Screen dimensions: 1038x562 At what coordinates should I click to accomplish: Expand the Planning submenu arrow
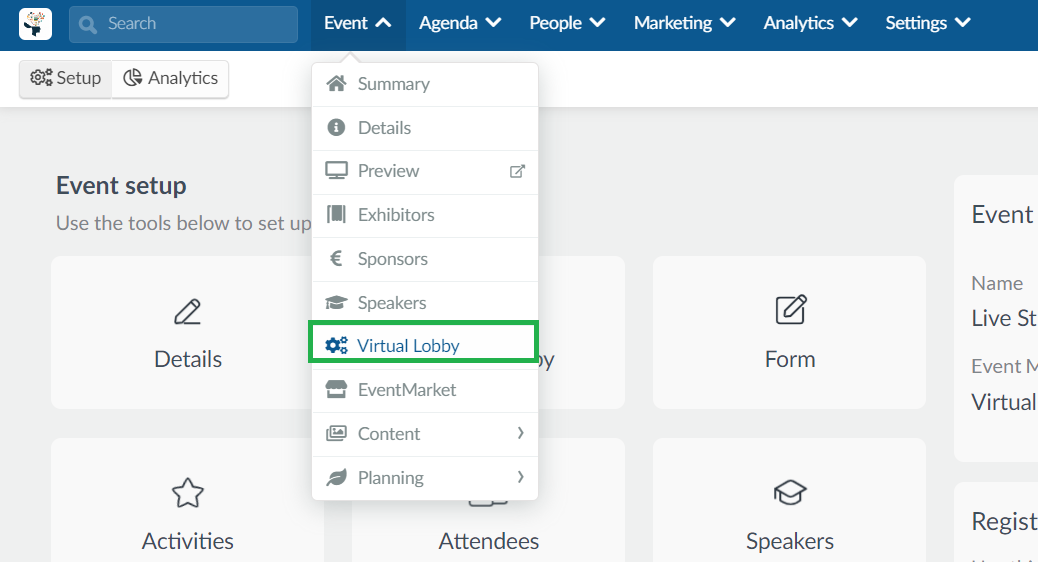(520, 477)
